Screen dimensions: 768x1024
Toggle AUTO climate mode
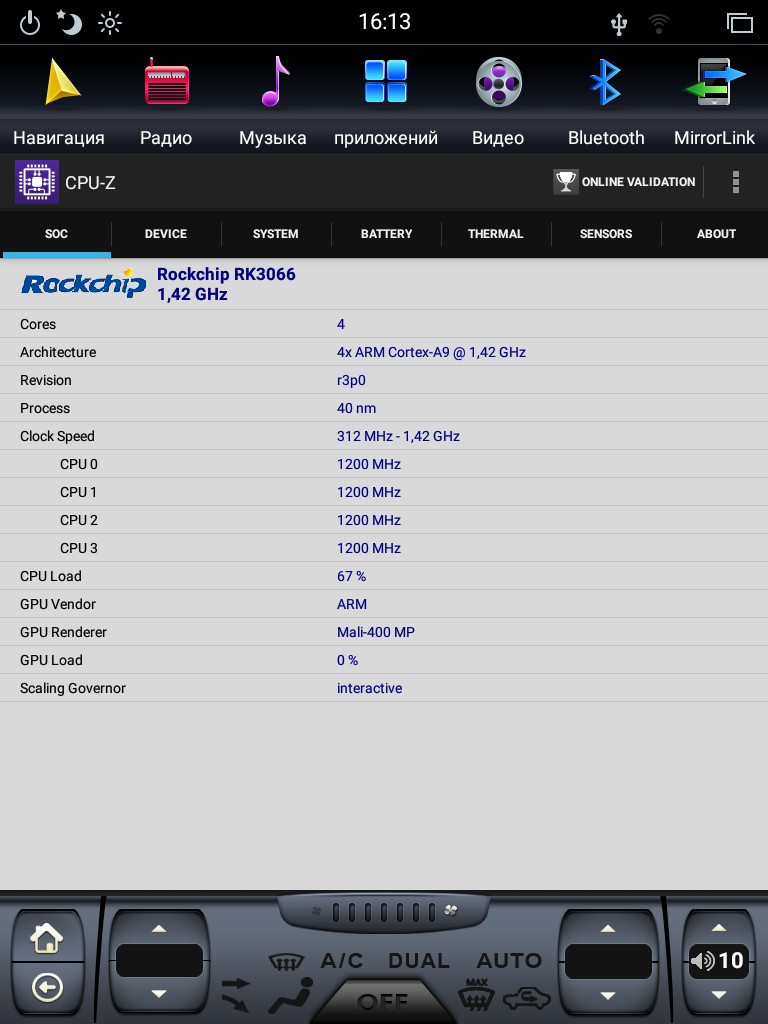click(x=509, y=961)
